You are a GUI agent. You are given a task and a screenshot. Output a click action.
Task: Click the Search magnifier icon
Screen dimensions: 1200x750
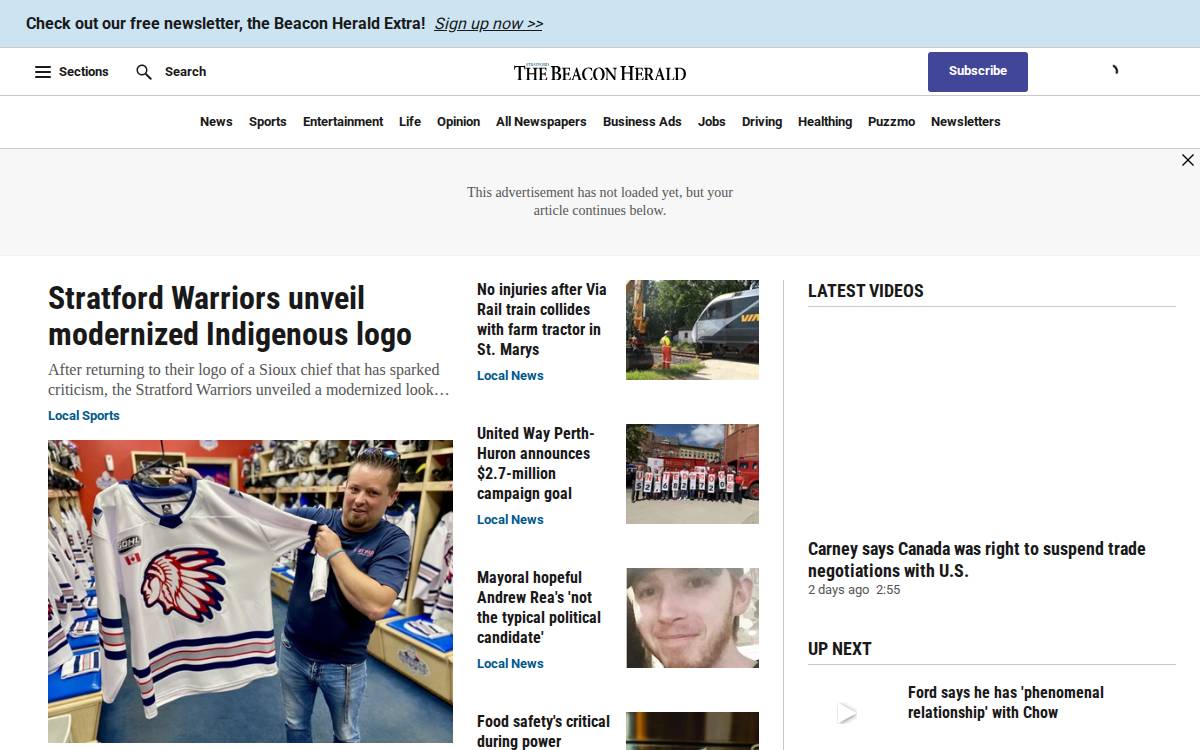pyautogui.click(x=144, y=72)
